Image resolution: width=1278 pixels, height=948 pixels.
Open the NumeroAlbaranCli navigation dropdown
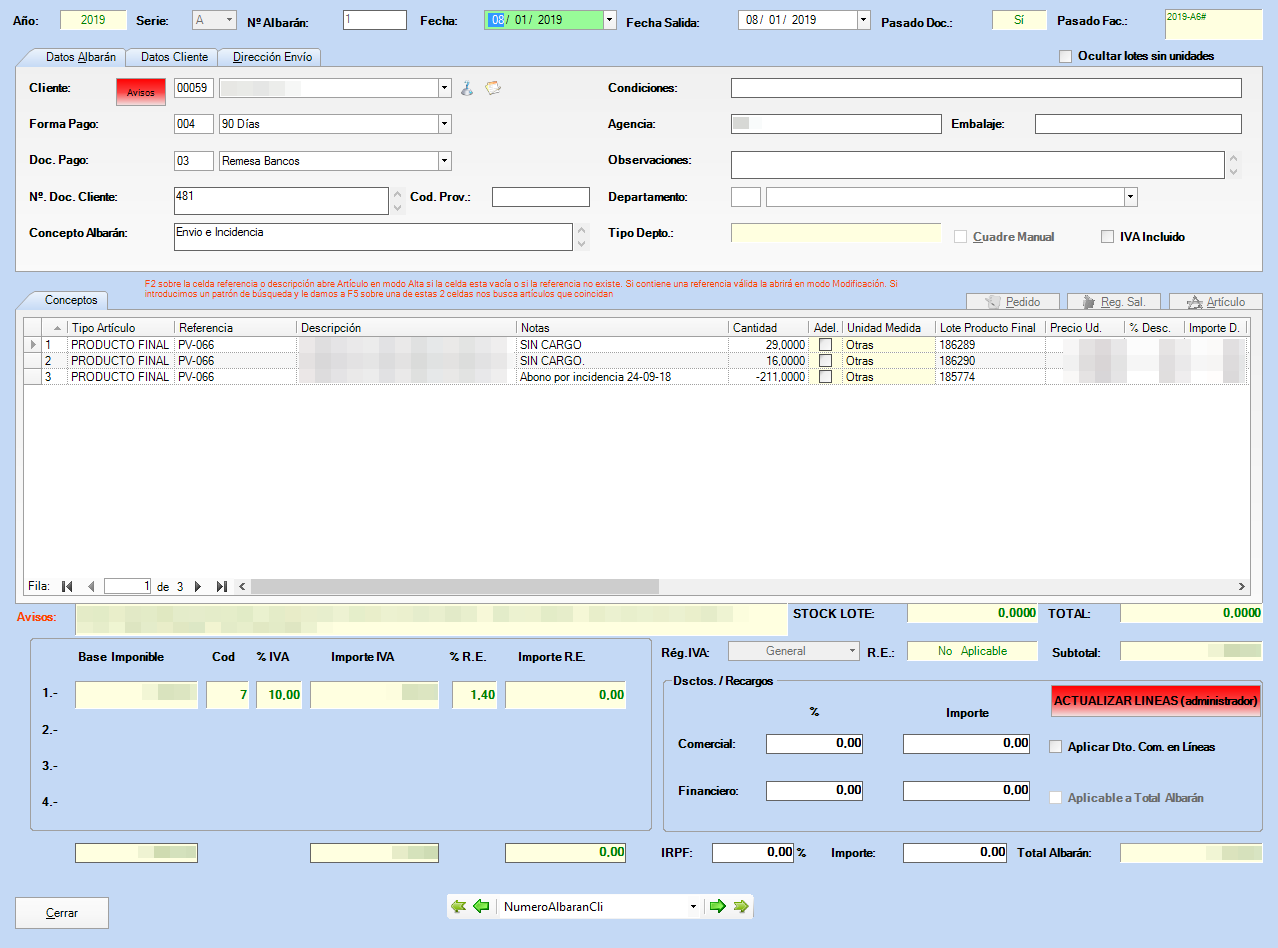pyautogui.click(x=693, y=907)
